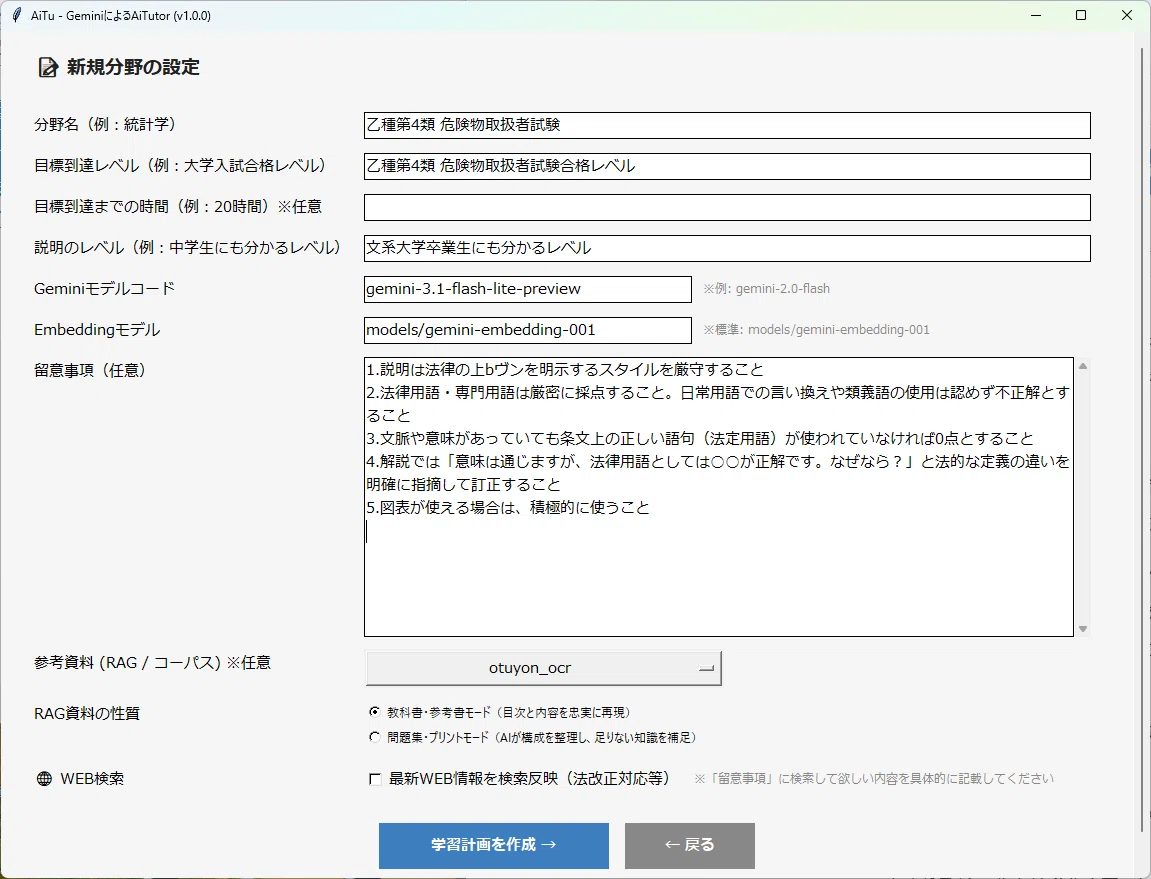1151x879 pixels.
Task: Click the globe icon next to WEB検索
Action: pos(44,778)
